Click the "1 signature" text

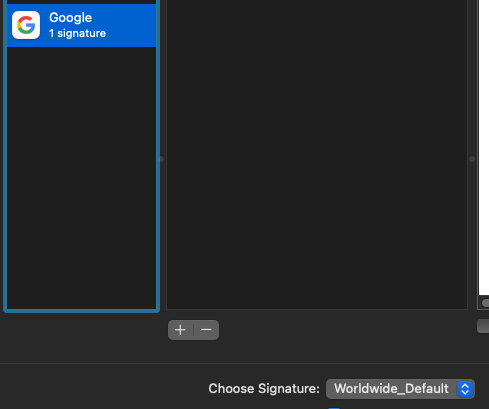(77, 33)
